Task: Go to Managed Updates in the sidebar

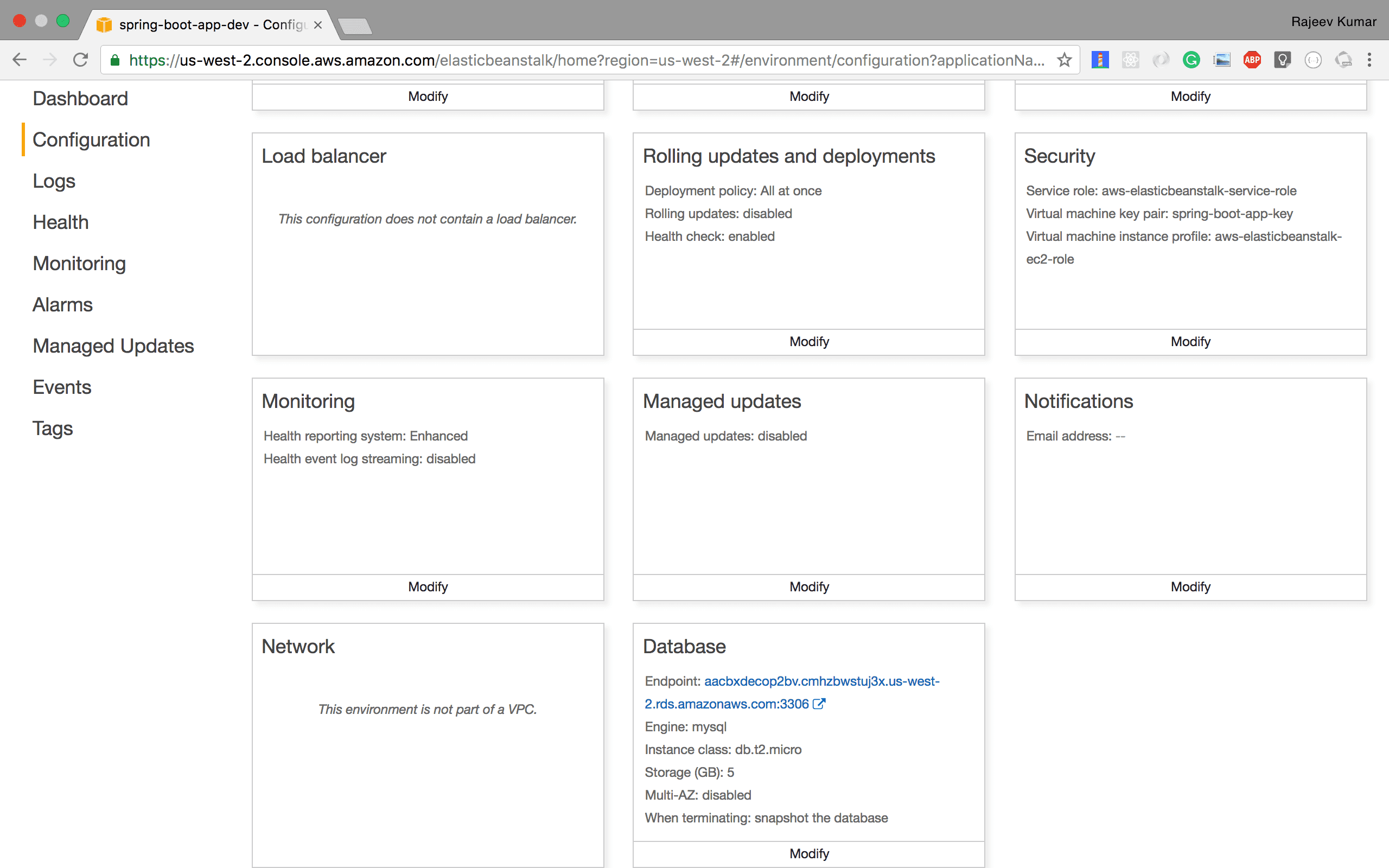Action: [x=113, y=346]
